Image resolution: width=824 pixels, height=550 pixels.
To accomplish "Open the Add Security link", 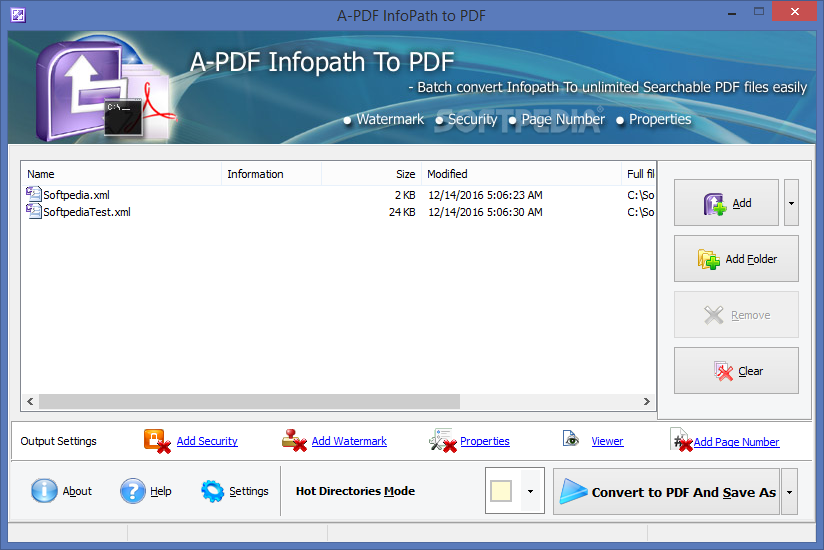I will tap(207, 441).
